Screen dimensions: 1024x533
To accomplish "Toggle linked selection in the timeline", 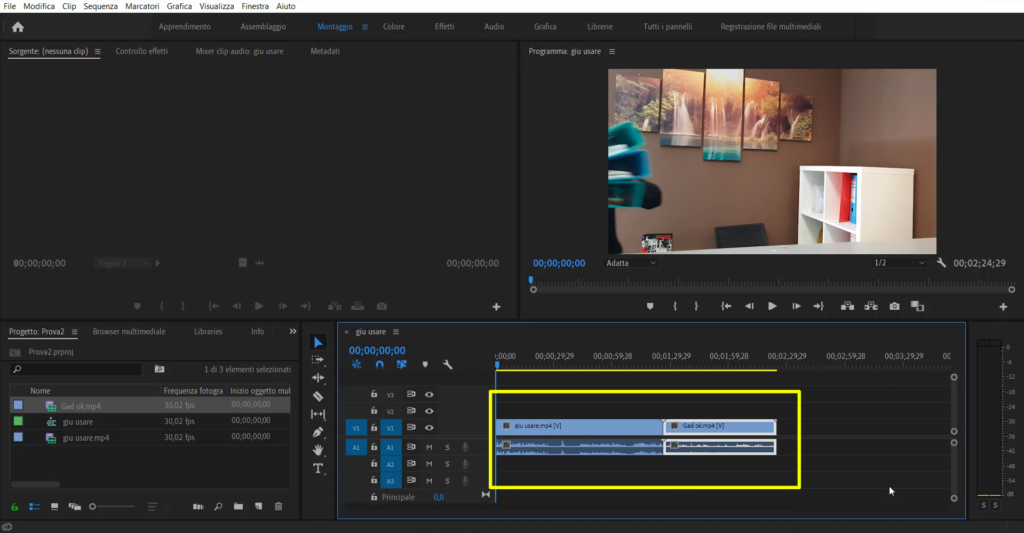I will pos(402,364).
